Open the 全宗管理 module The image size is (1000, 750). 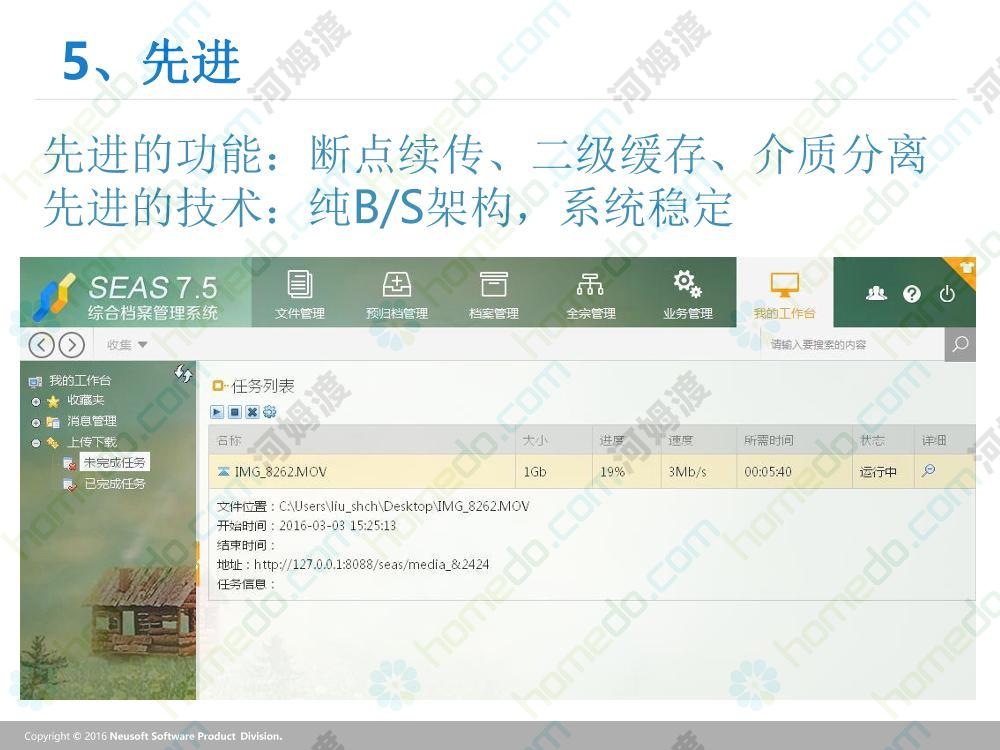(x=591, y=294)
